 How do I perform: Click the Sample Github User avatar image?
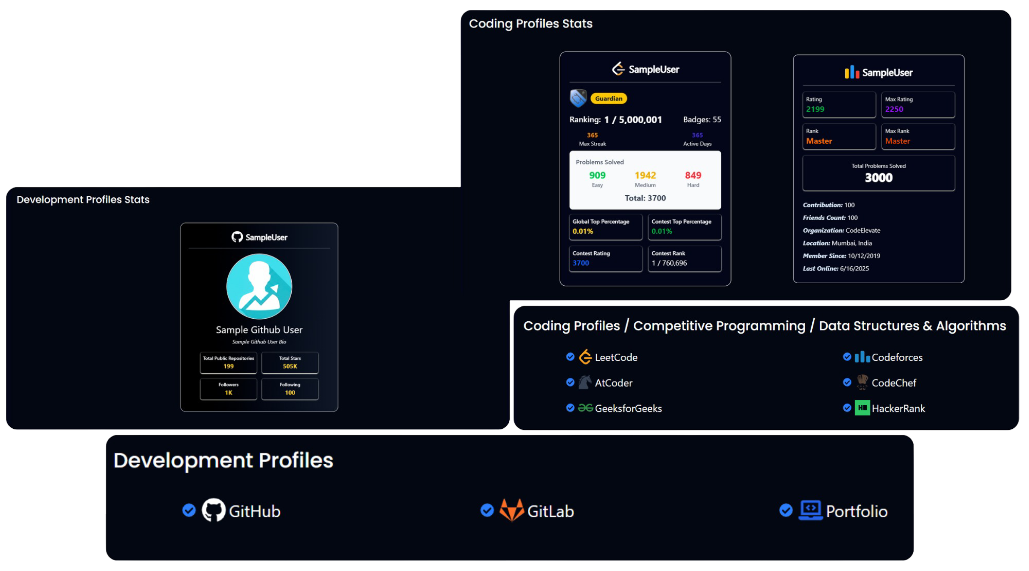(x=259, y=287)
